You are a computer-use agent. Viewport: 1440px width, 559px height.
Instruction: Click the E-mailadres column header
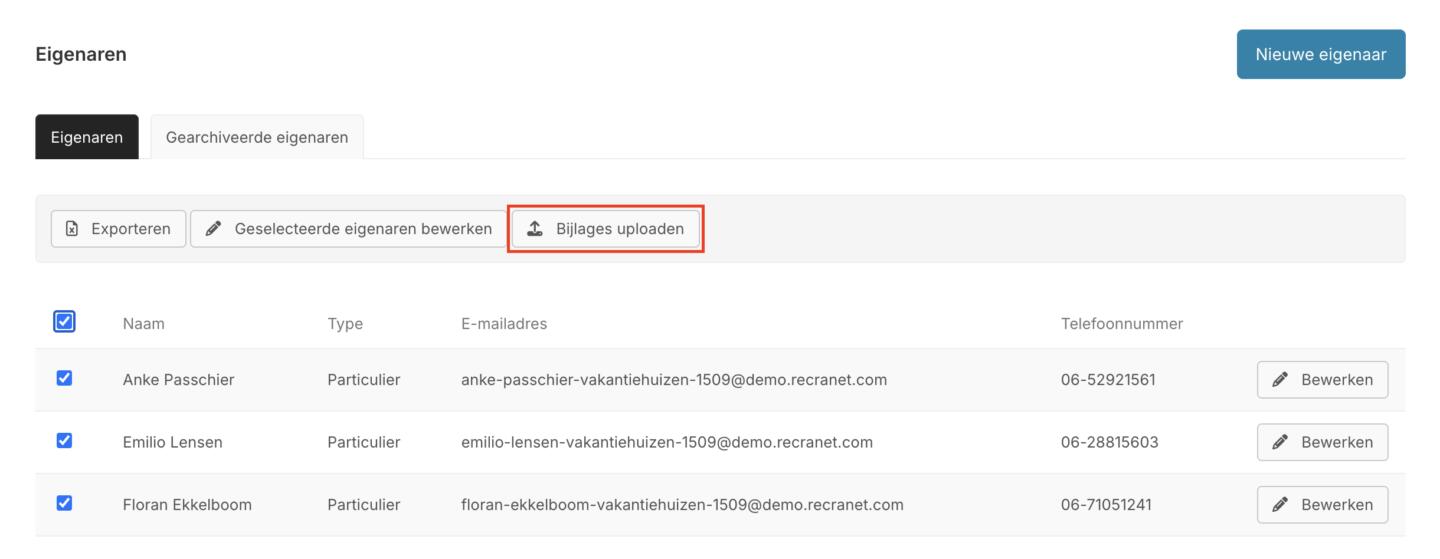pyautogui.click(x=504, y=324)
